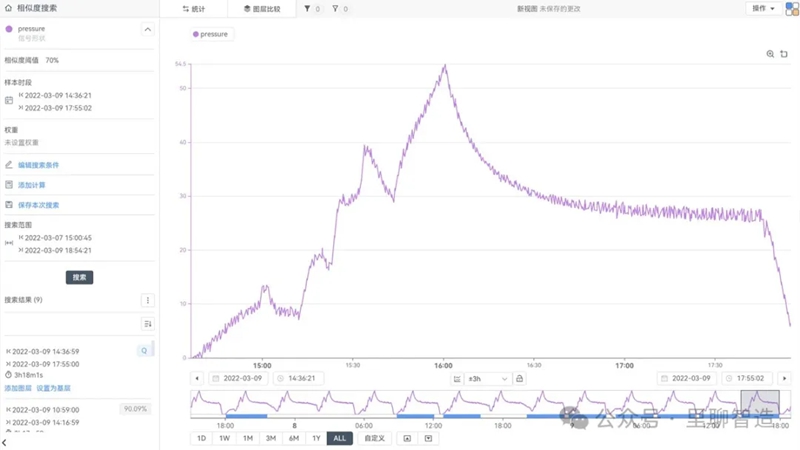Click the 搜索 button
This screenshot has width=800, height=450.
pyautogui.click(x=79, y=277)
